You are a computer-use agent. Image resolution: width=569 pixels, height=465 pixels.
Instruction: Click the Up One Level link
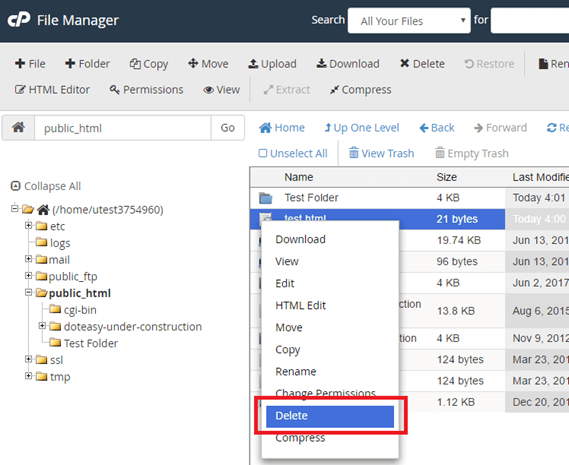[362, 128]
